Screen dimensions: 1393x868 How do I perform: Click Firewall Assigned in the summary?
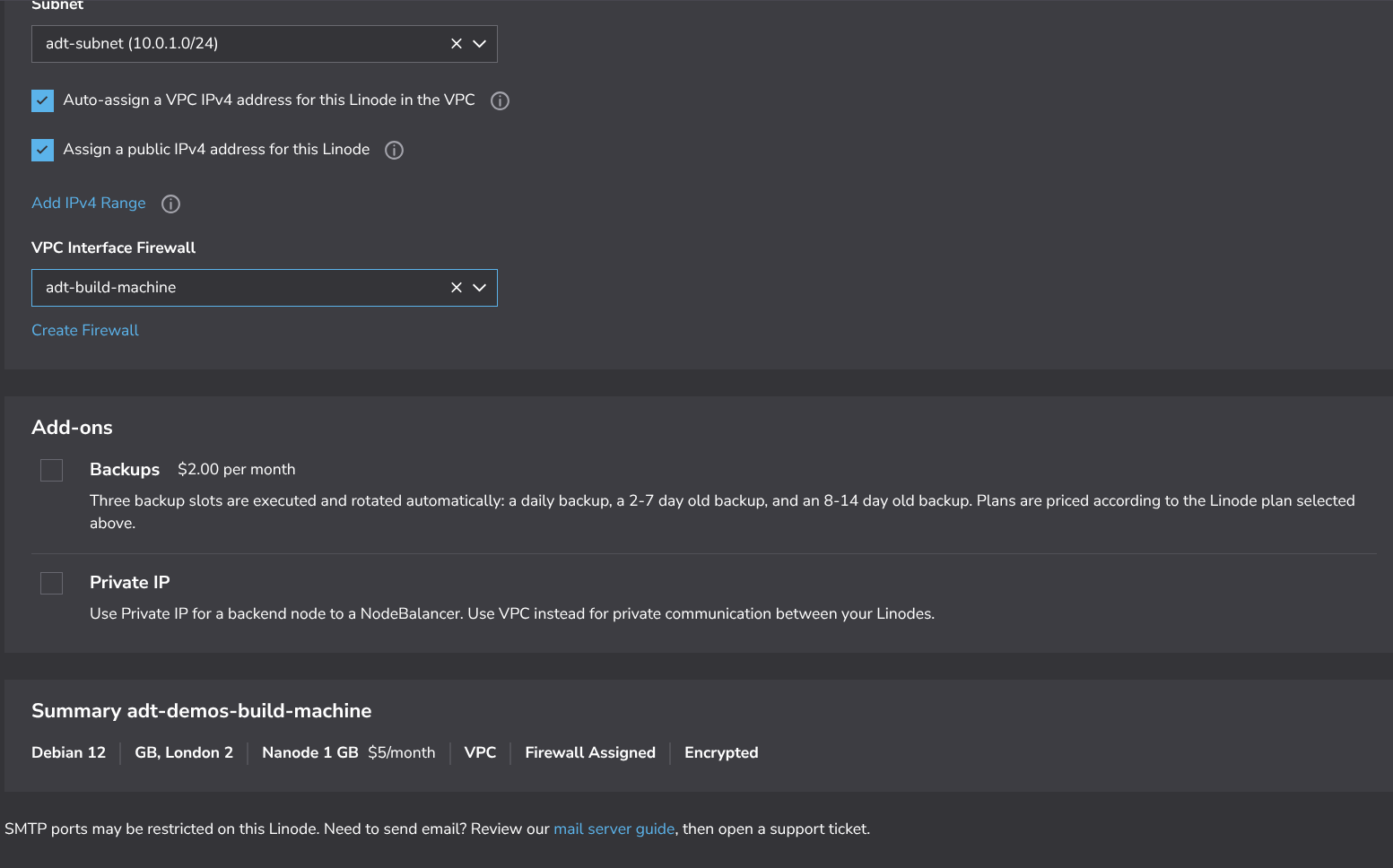click(589, 753)
